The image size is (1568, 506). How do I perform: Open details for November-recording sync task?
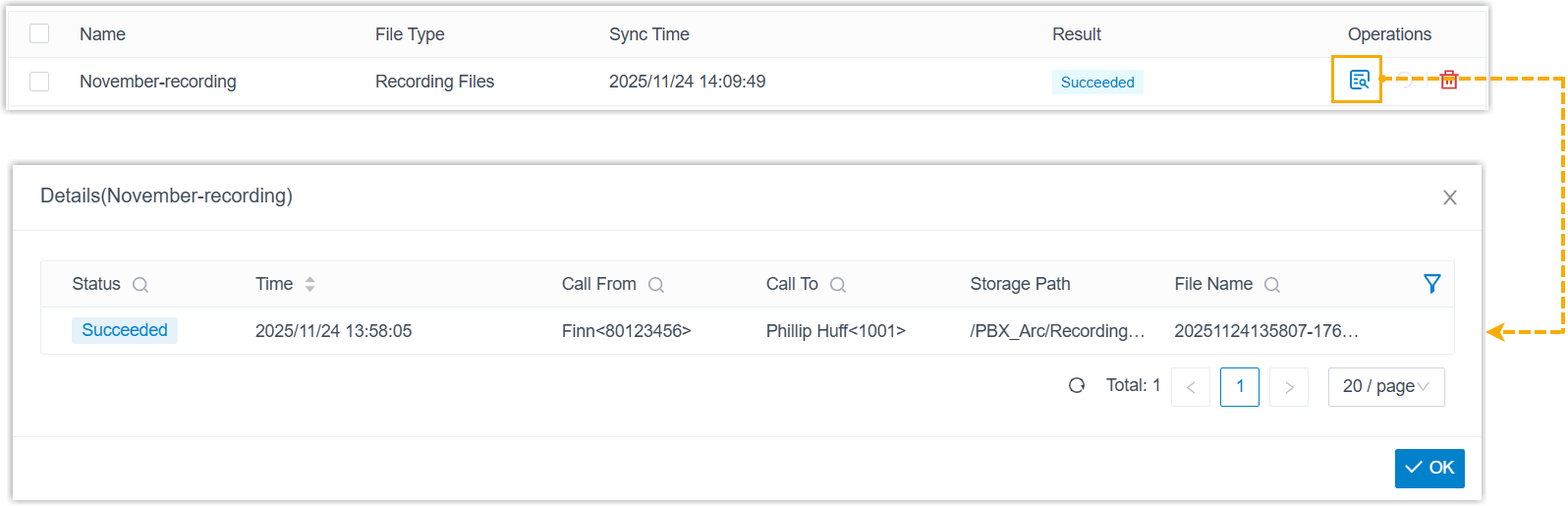(1359, 81)
